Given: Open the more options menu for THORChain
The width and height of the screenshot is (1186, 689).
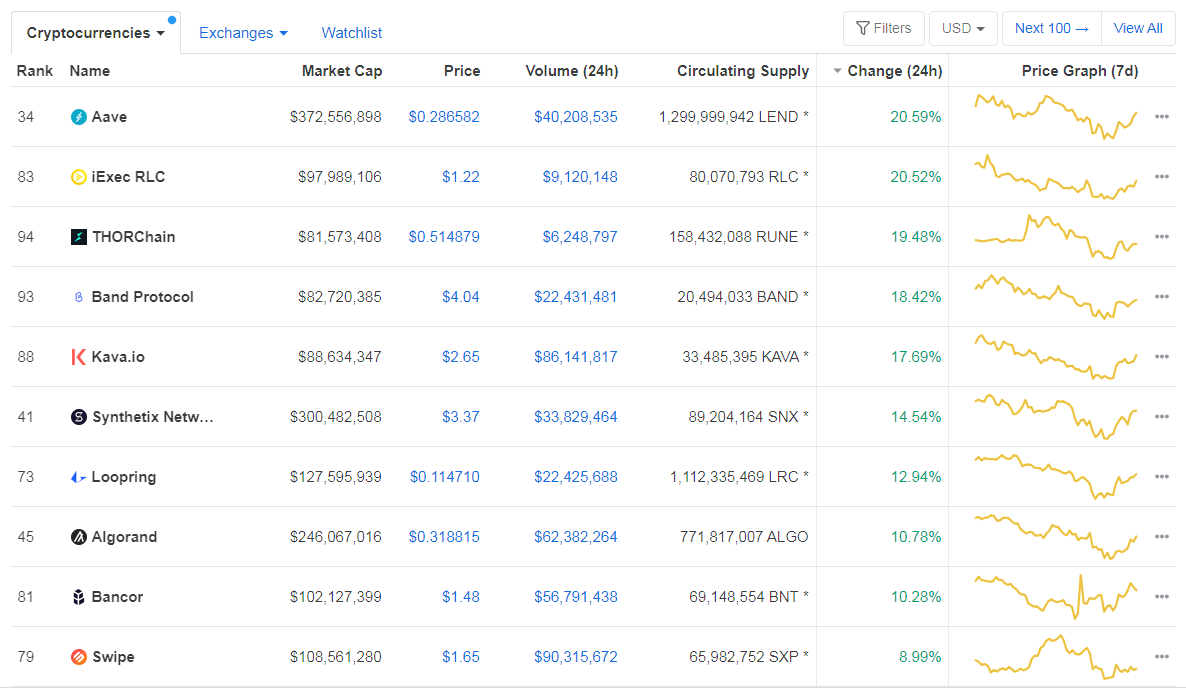Looking at the screenshot, I should [1162, 237].
